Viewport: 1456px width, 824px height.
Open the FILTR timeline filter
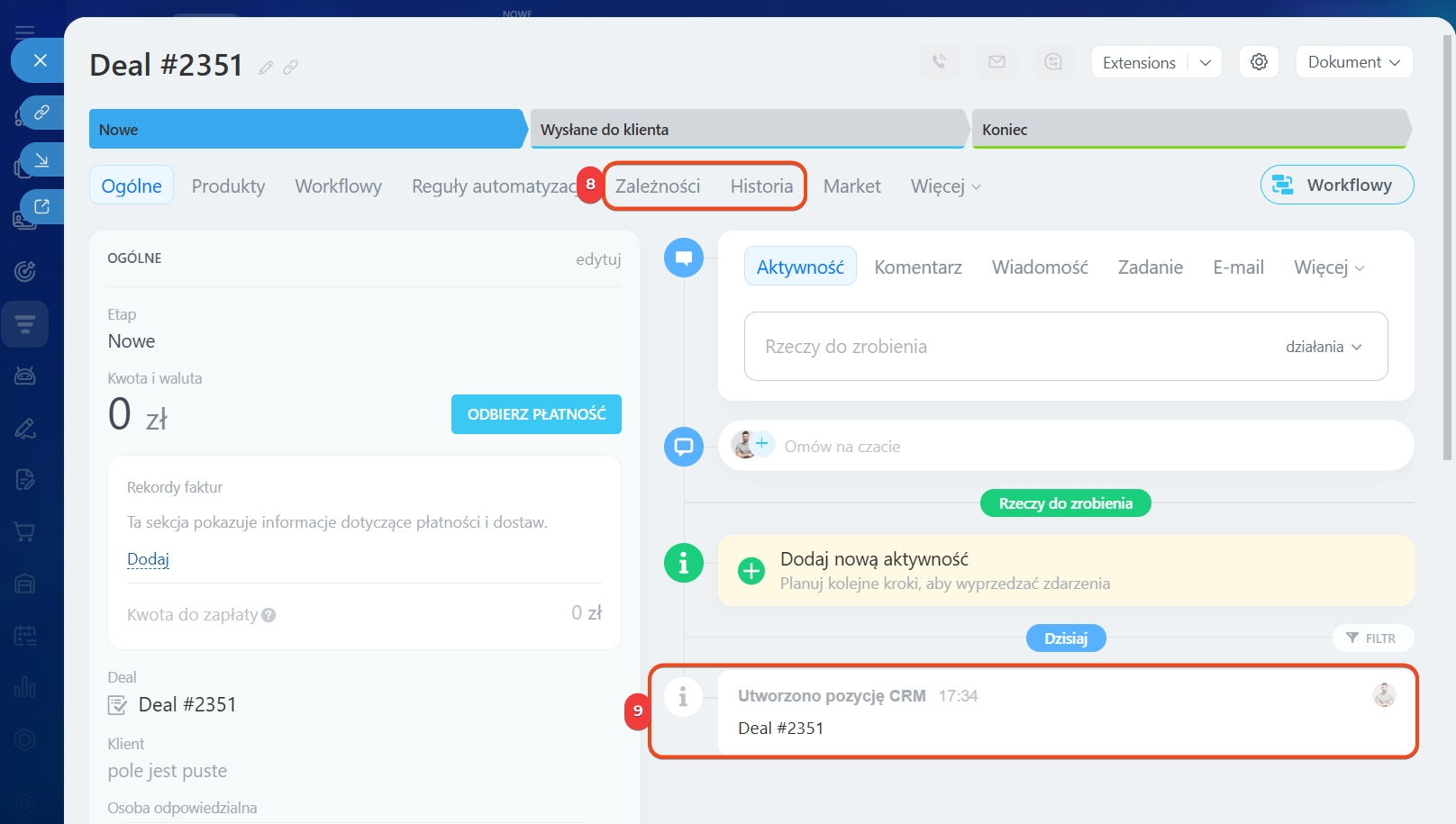coord(1372,638)
